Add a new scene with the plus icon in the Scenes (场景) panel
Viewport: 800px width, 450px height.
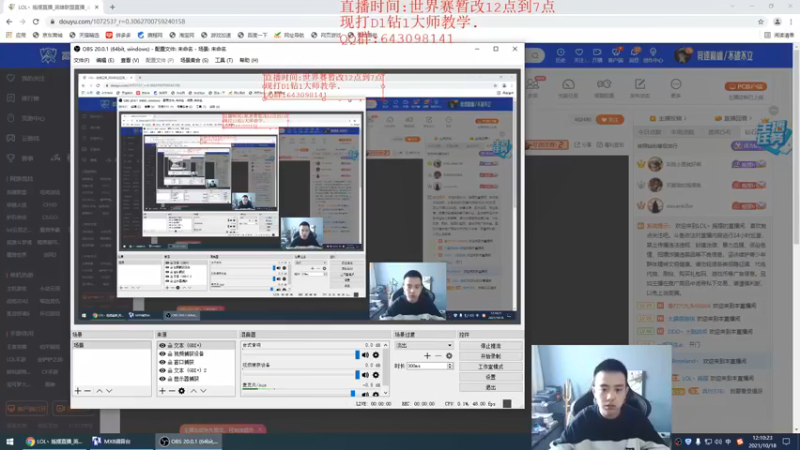[78, 391]
